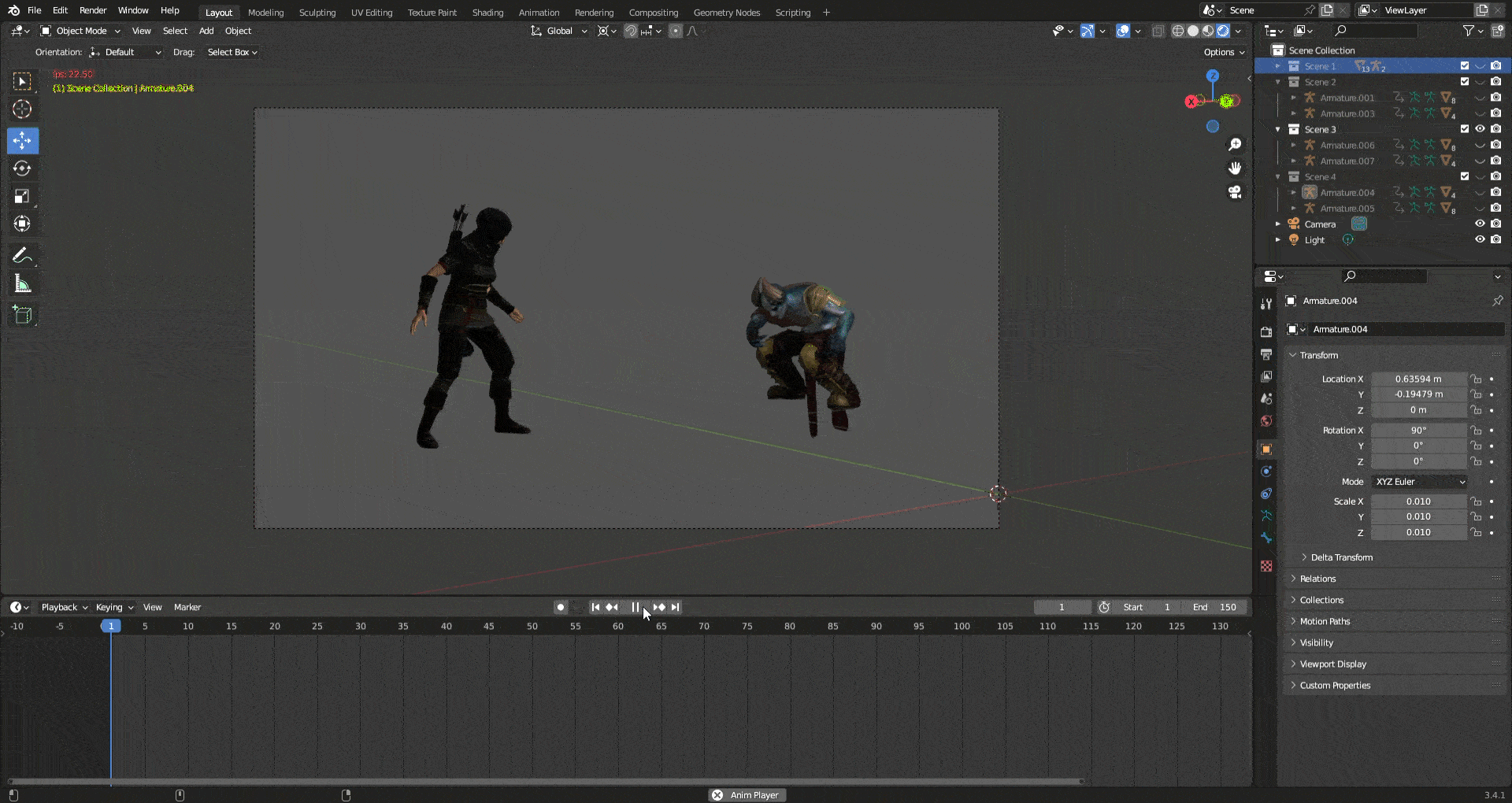Open the Marker menu in timeline

(x=187, y=607)
